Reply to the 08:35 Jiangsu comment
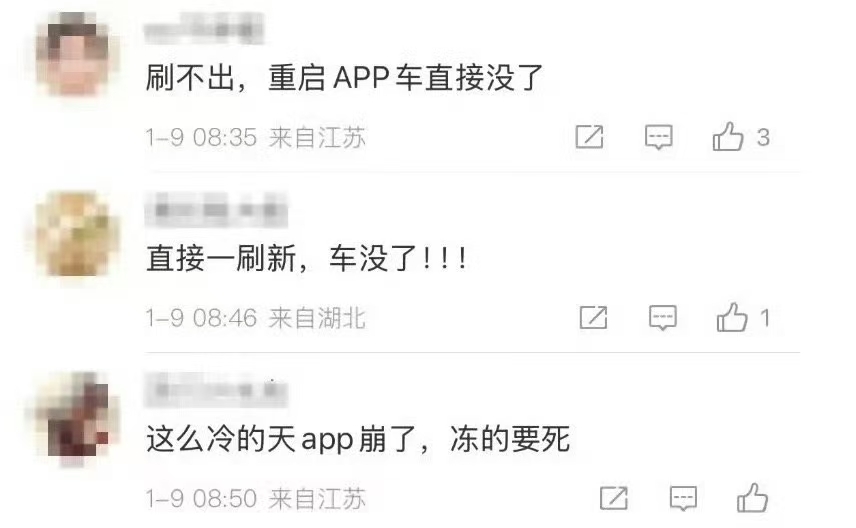 tap(658, 137)
